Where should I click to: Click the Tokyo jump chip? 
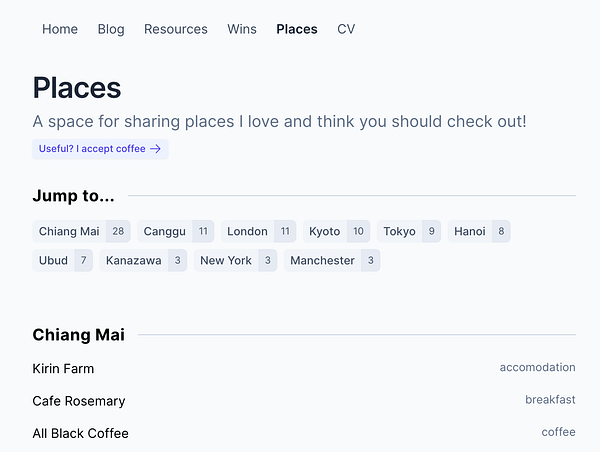[410, 231]
